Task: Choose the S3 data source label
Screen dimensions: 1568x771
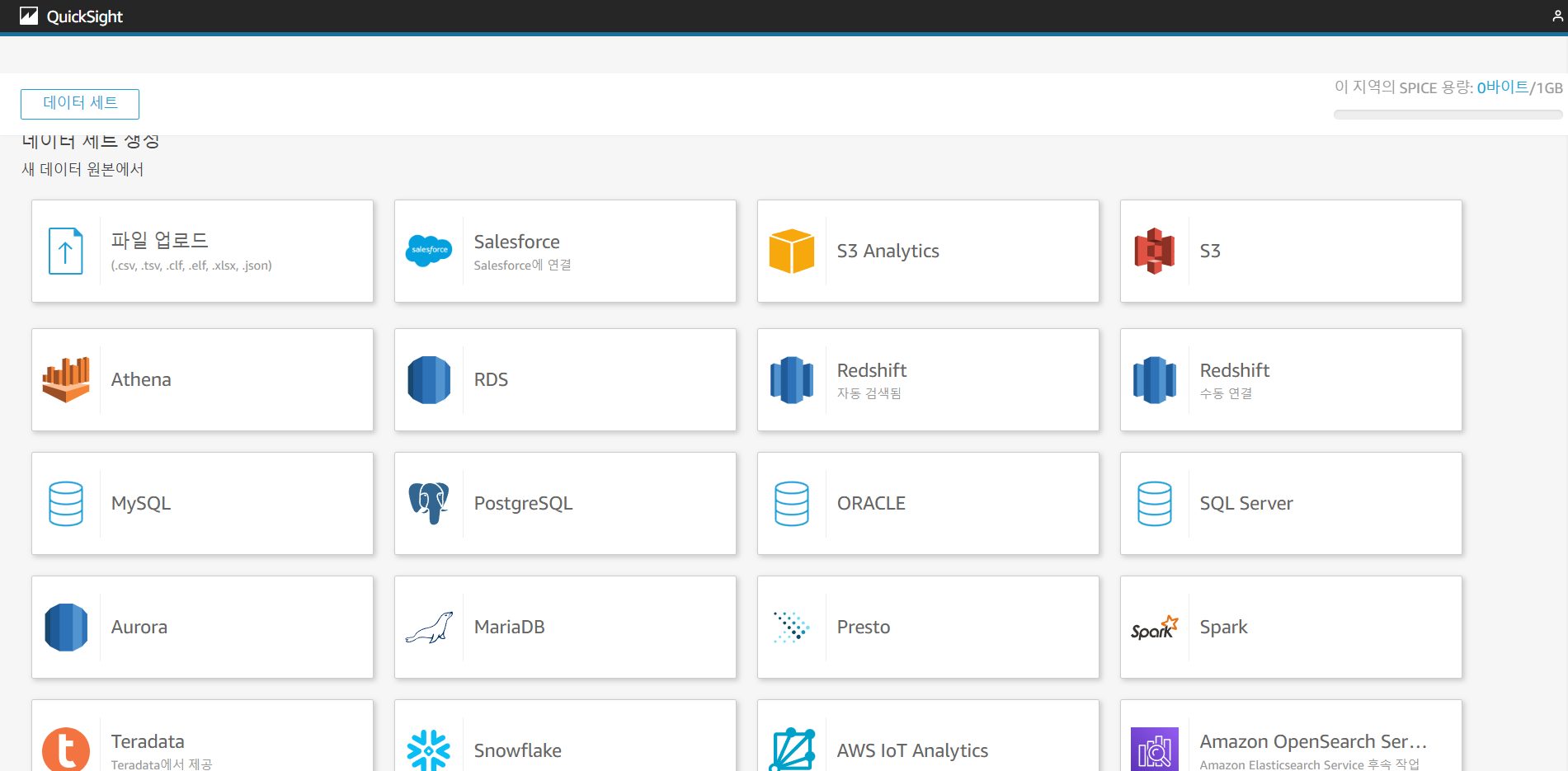Action: click(x=1210, y=251)
